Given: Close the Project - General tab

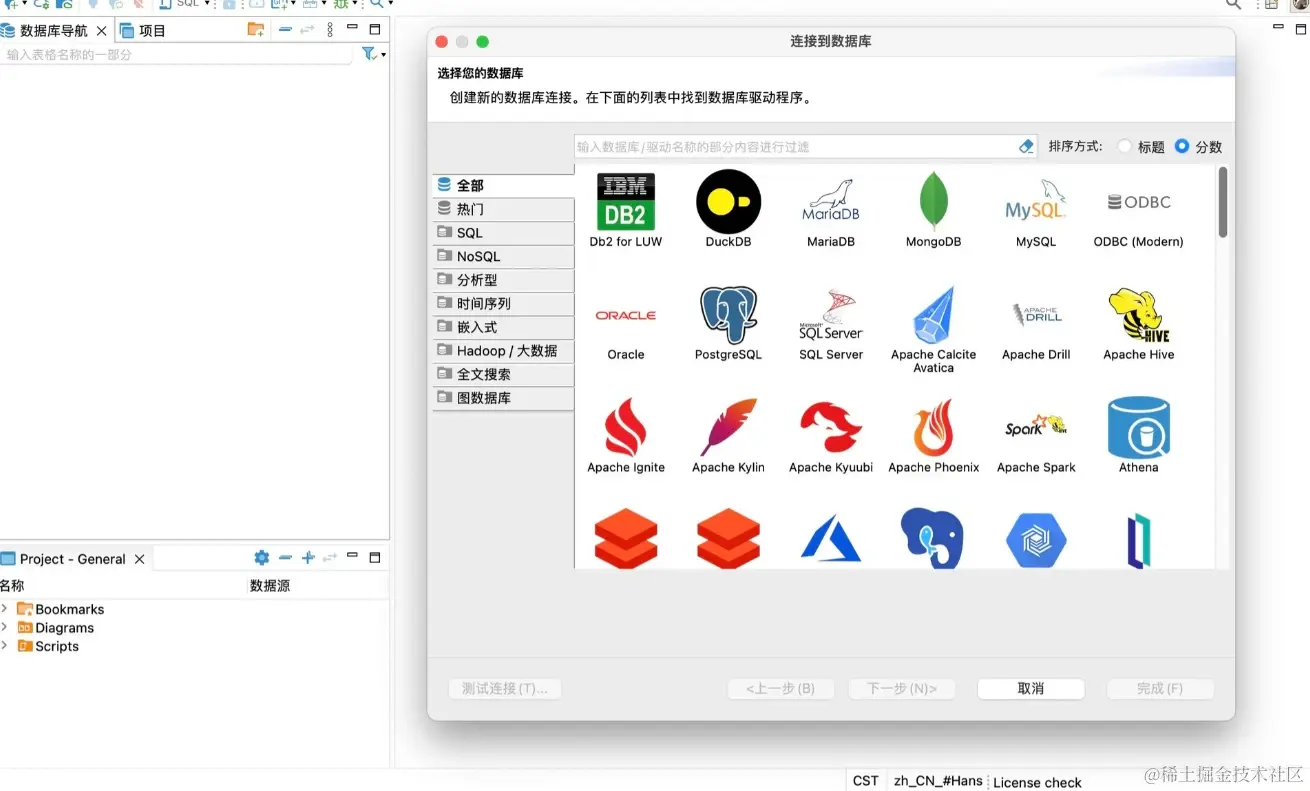Looking at the screenshot, I should [x=139, y=559].
